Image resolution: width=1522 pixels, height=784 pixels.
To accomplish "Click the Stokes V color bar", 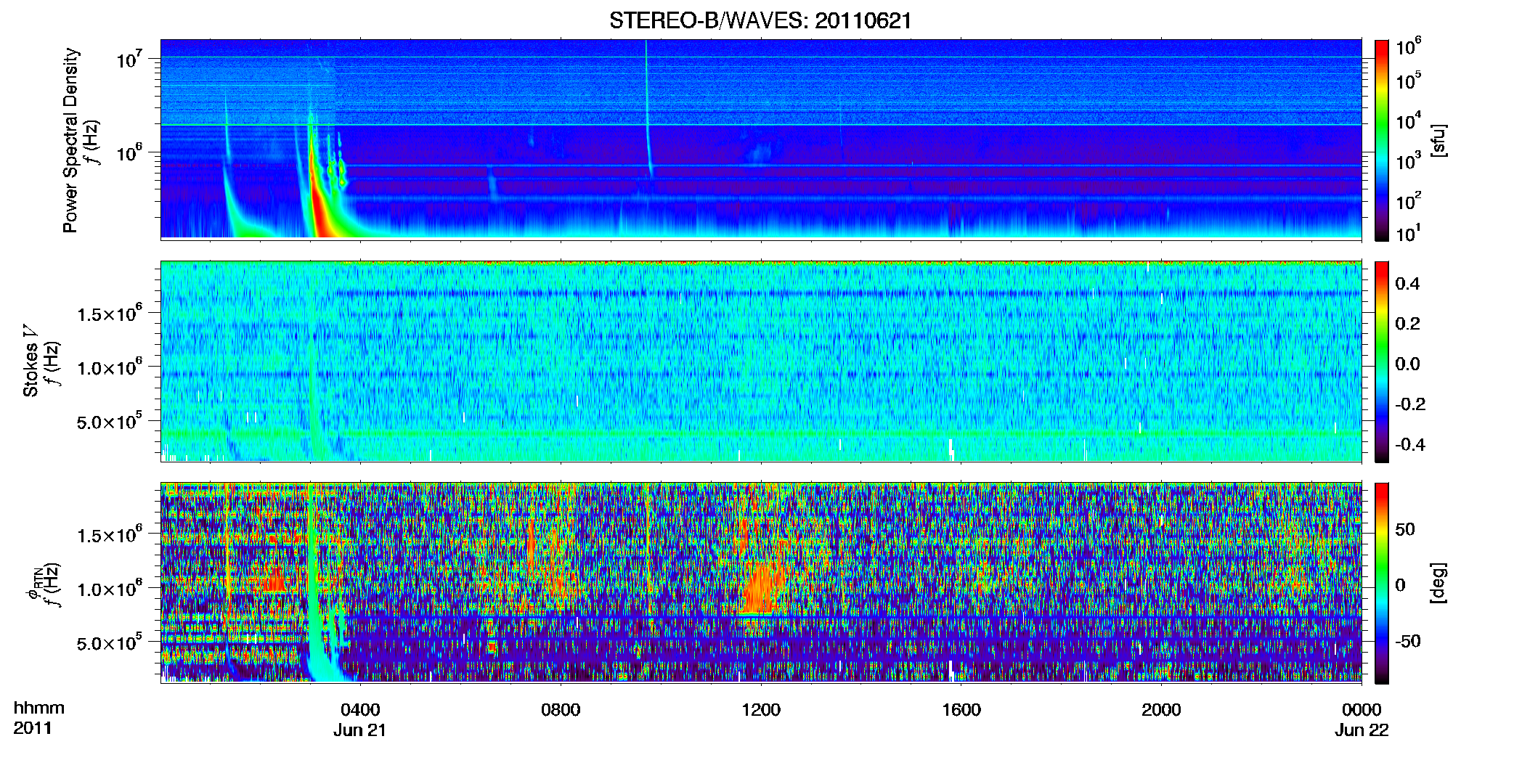I will click(1382, 362).
